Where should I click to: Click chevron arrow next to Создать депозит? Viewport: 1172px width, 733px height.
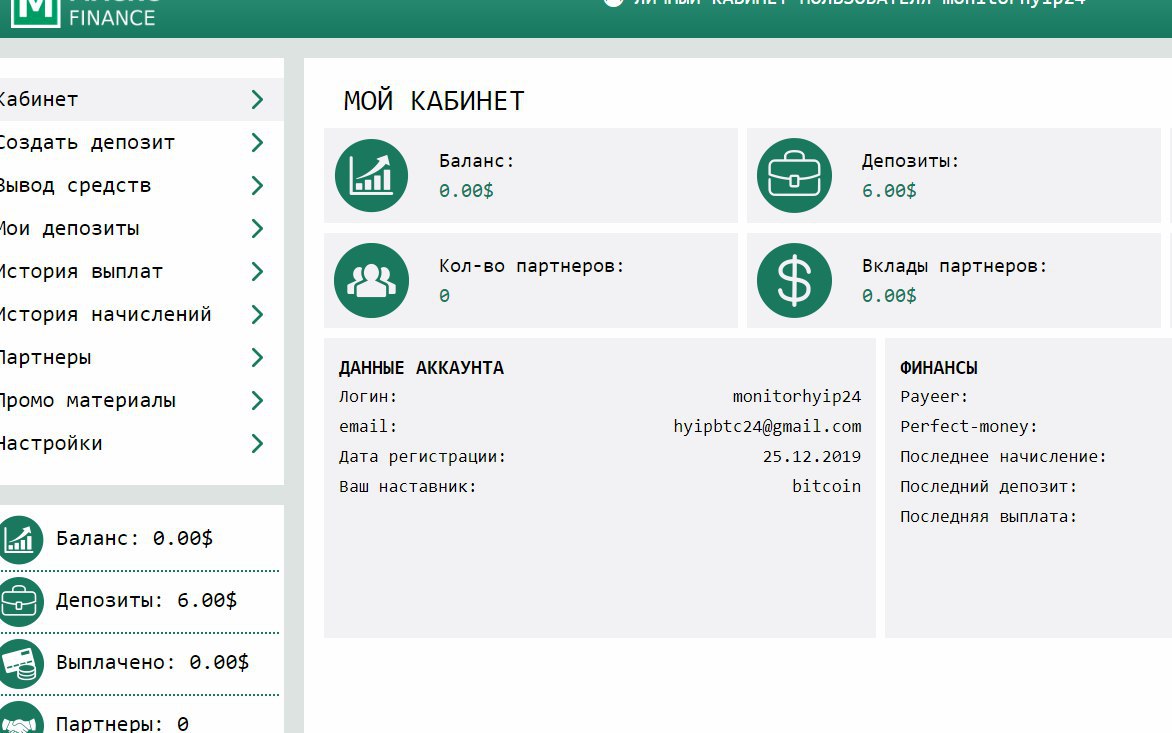[257, 143]
